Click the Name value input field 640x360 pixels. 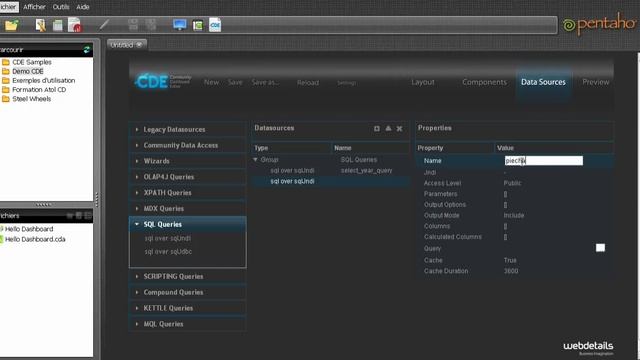coord(544,161)
